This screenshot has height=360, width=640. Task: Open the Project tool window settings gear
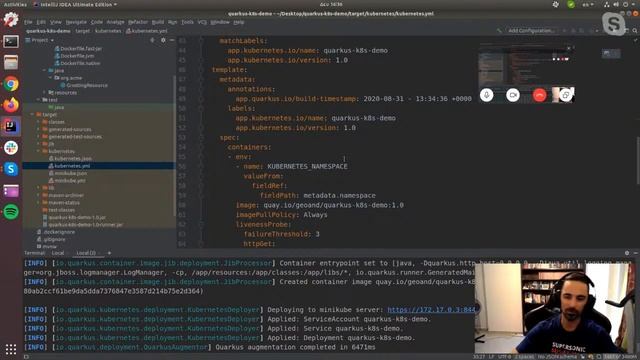(163, 40)
